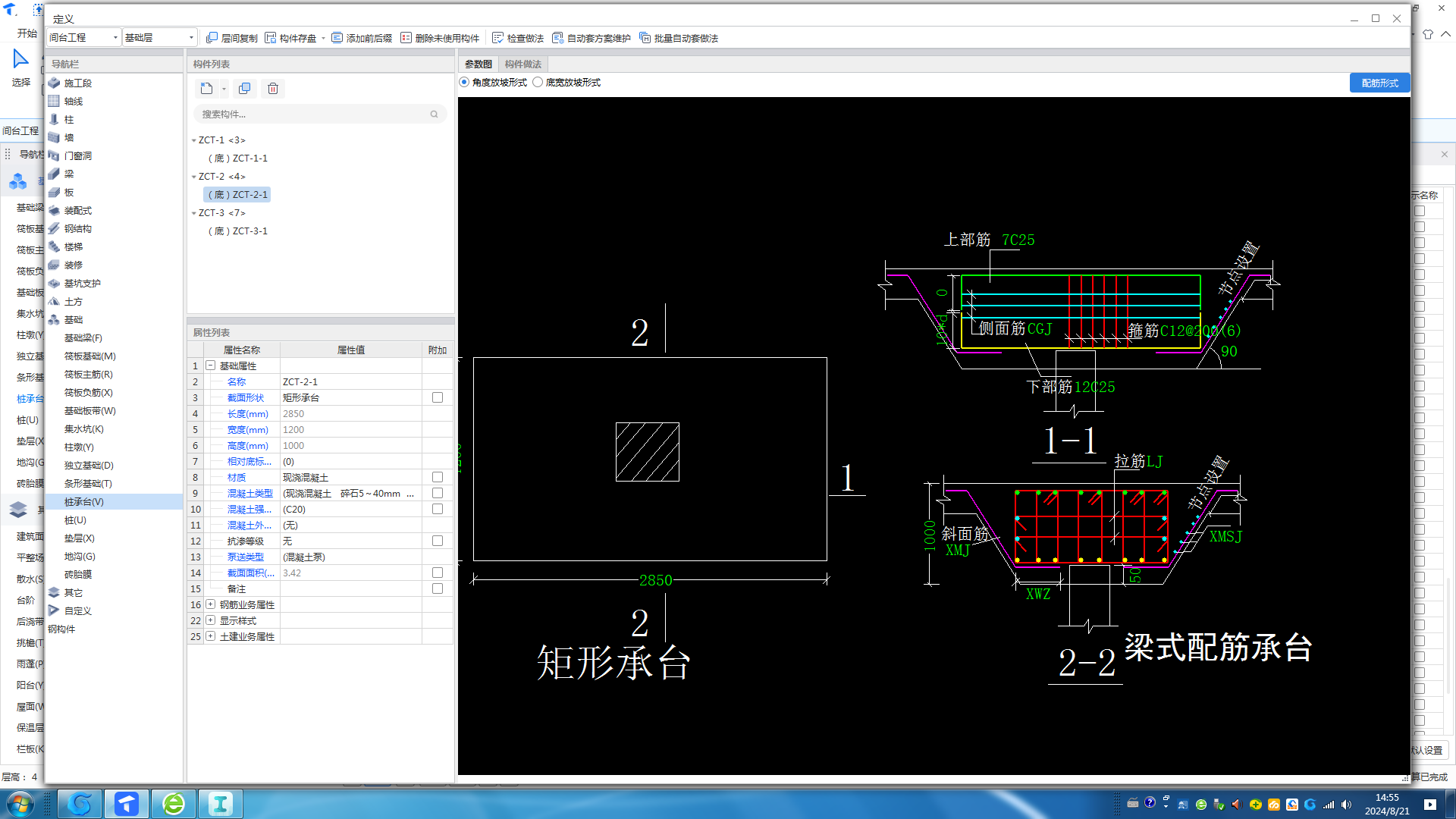The width and height of the screenshot is (1456, 819).
Task: Click the copy component icon in 构件列表
Action: (x=244, y=89)
